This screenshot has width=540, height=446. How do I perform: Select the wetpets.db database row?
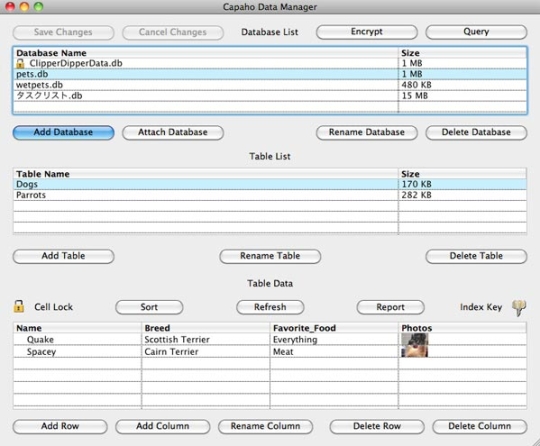coord(270,85)
